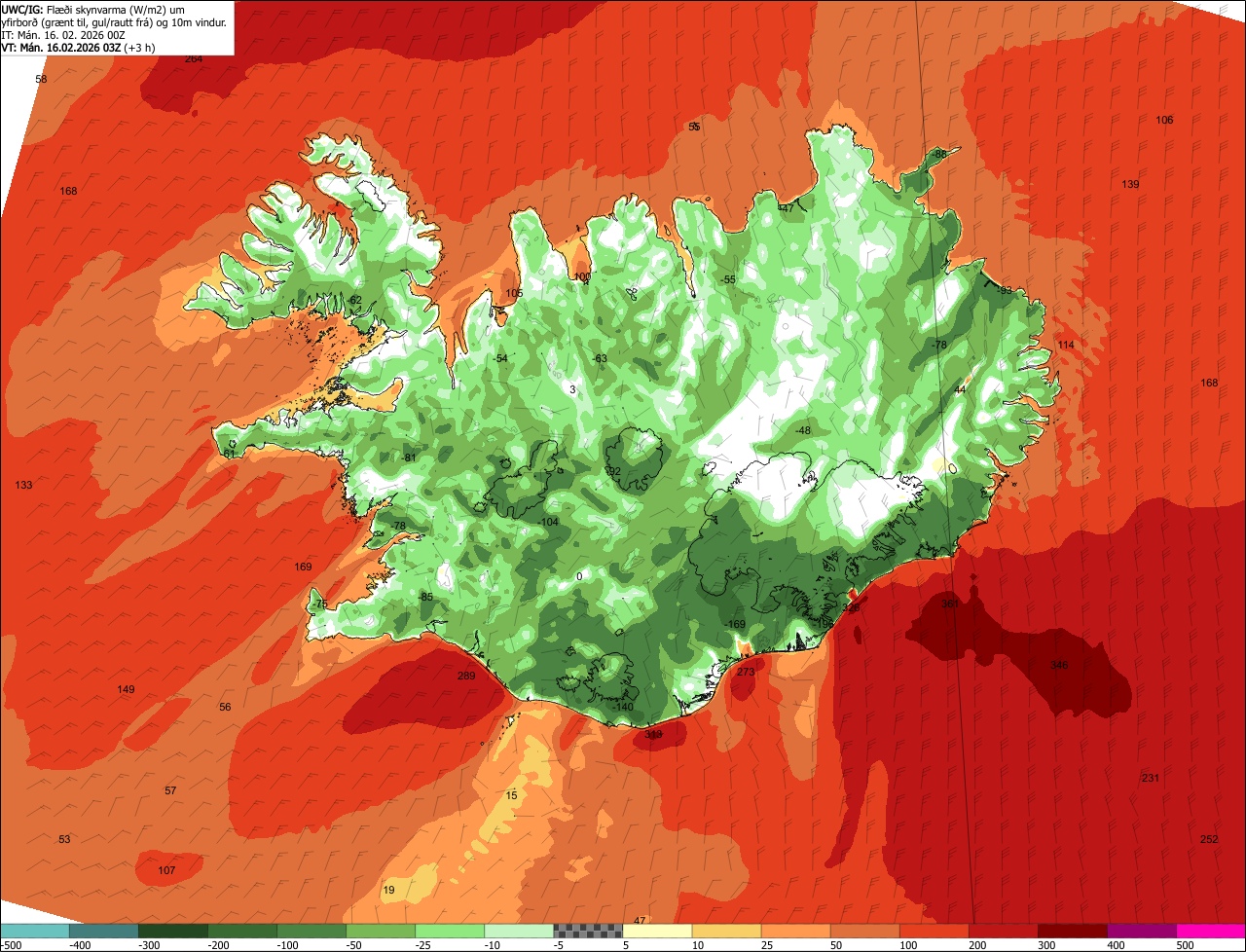This screenshot has width=1246, height=952.
Task: Click the light teal legend swatch starting at -500
Action: click(x=35, y=931)
